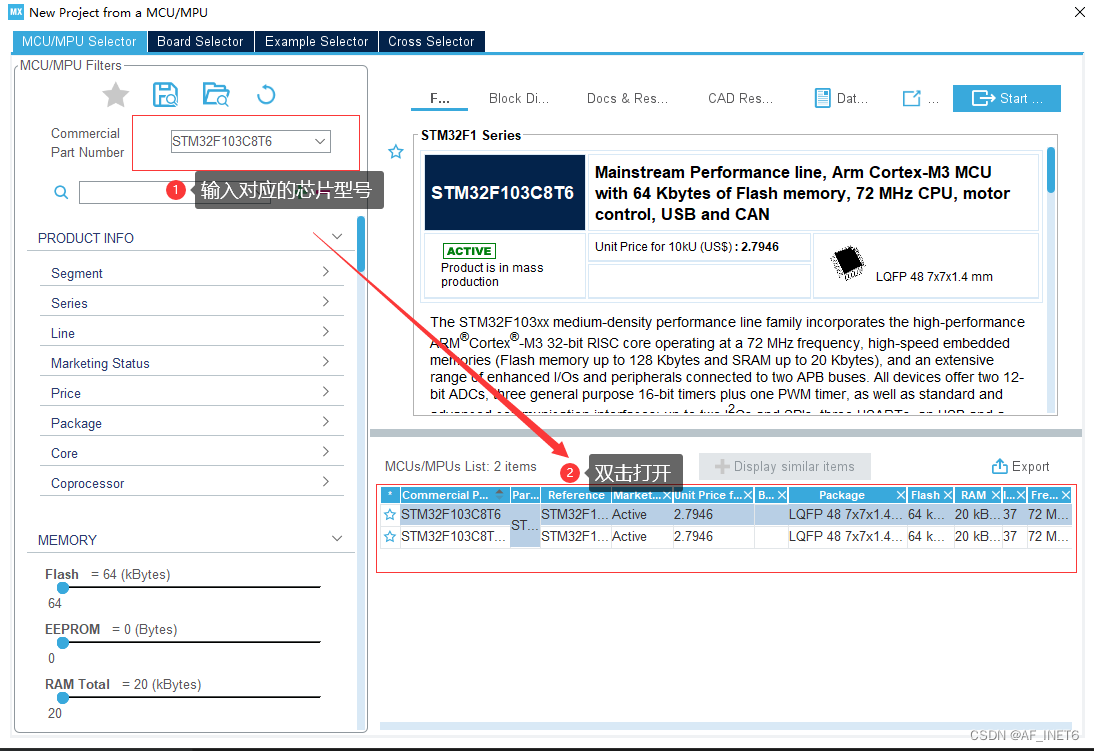Mark the STM32F1 Series panel star as favorite
The width and height of the screenshot is (1094, 751).
click(396, 151)
